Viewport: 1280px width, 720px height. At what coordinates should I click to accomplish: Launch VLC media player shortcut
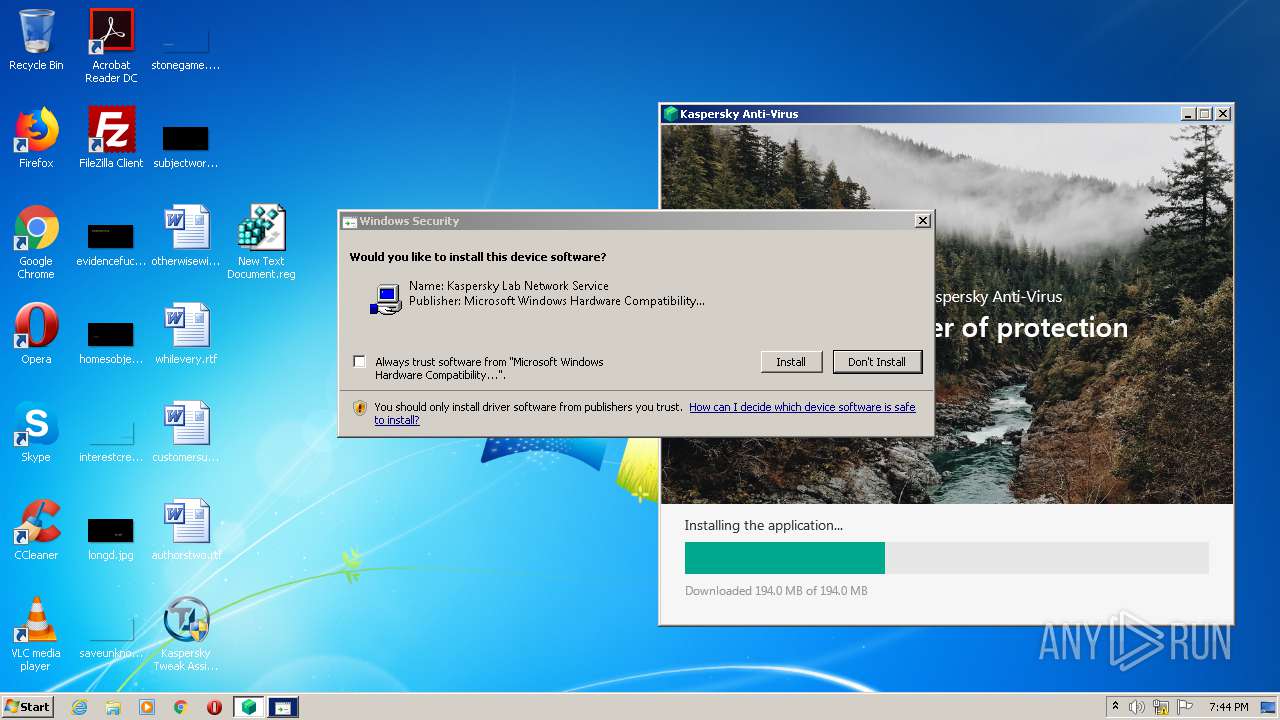[36, 634]
